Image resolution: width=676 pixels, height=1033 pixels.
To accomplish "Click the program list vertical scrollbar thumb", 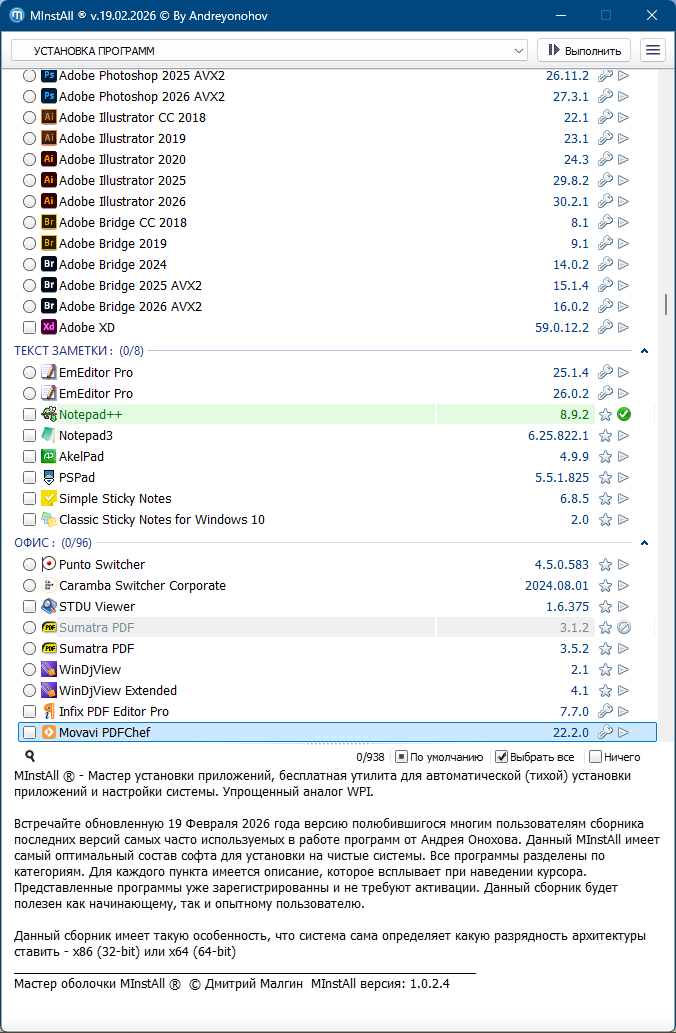I will tap(666, 305).
